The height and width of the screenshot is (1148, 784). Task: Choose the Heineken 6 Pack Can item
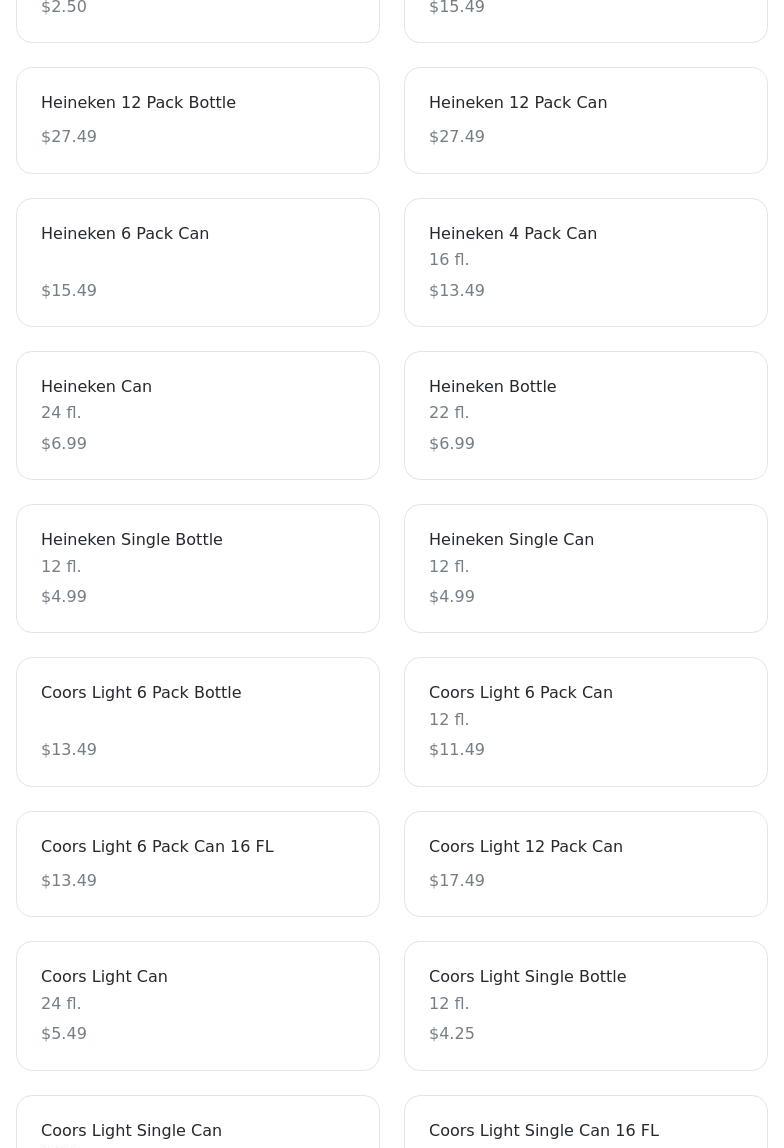(198, 262)
